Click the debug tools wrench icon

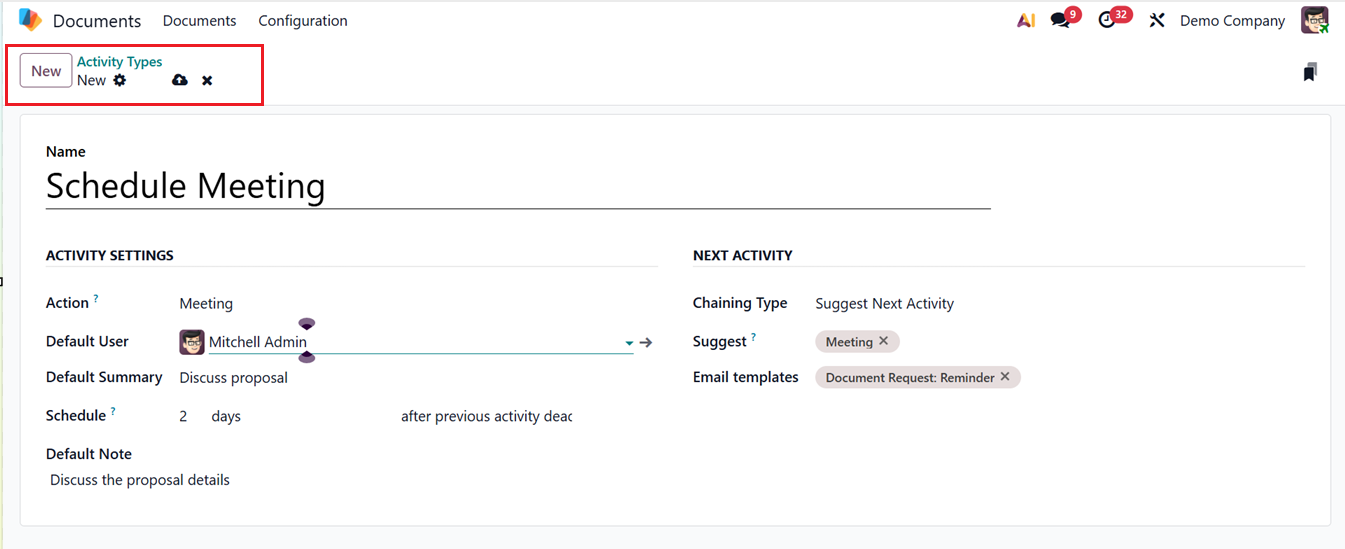pyautogui.click(x=1157, y=20)
